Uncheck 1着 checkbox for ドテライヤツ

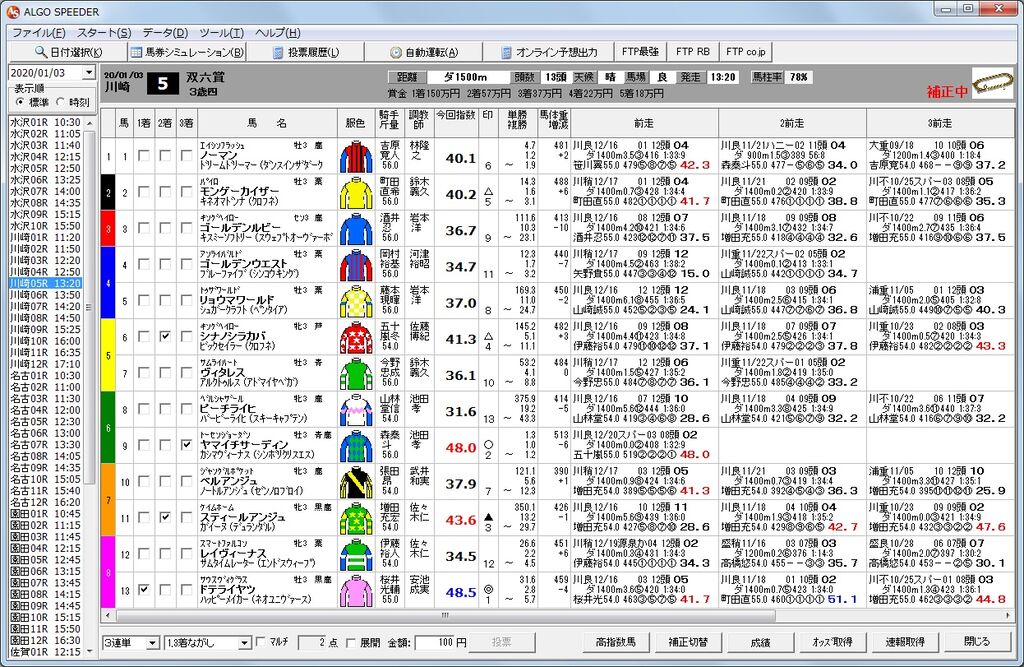144,589
